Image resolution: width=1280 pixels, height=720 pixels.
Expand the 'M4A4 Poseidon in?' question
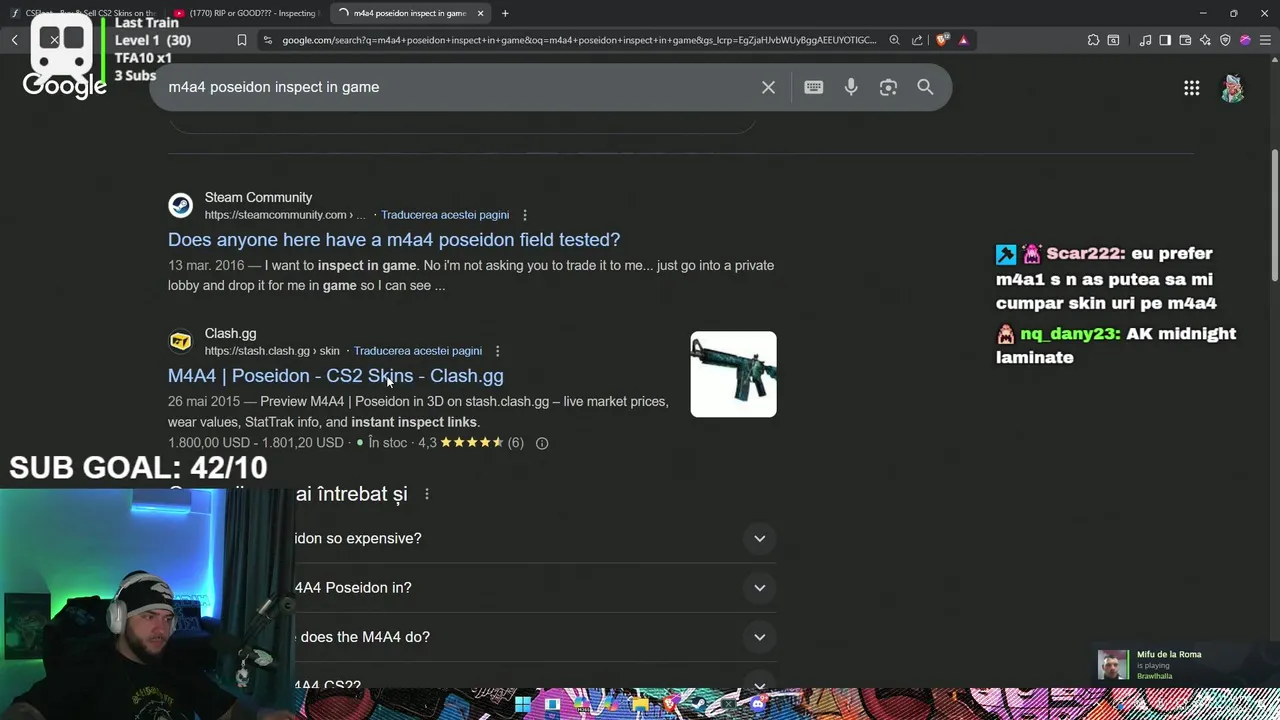click(x=760, y=588)
